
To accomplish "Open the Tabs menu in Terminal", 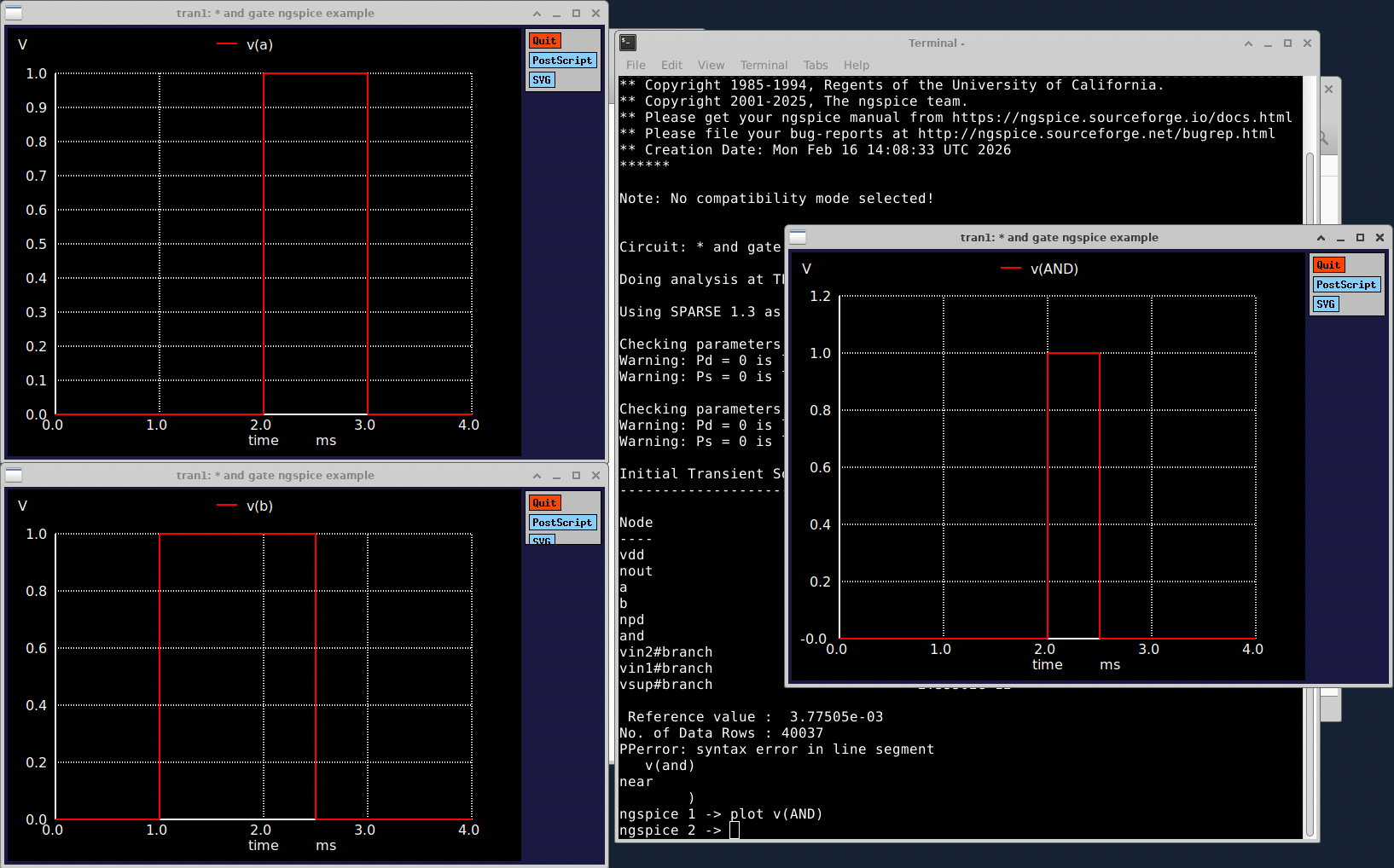I will pos(815,65).
